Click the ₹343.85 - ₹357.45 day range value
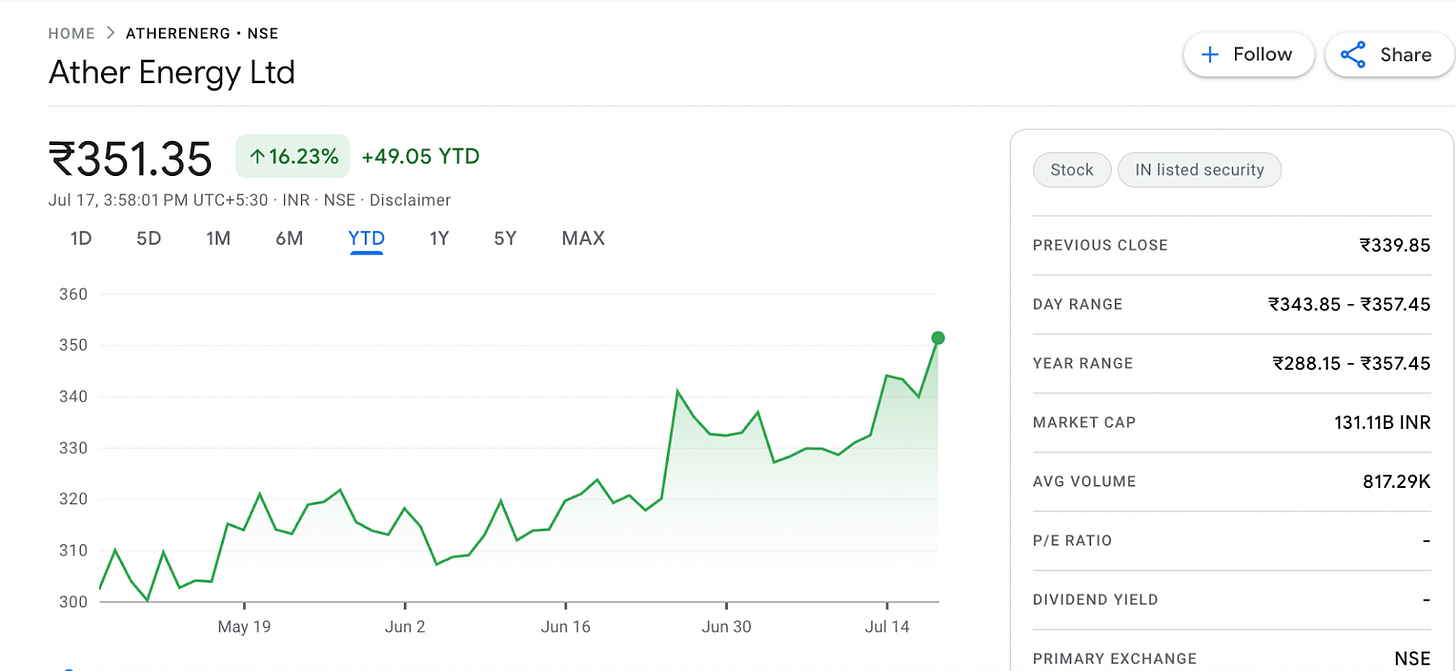The height and width of the screenshot is (671, 1456). (1350, 304)
